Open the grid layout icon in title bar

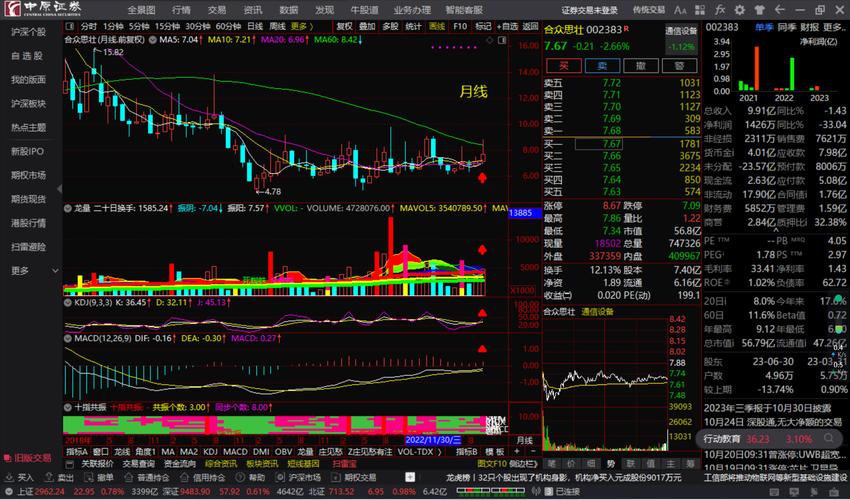point(700,10)
